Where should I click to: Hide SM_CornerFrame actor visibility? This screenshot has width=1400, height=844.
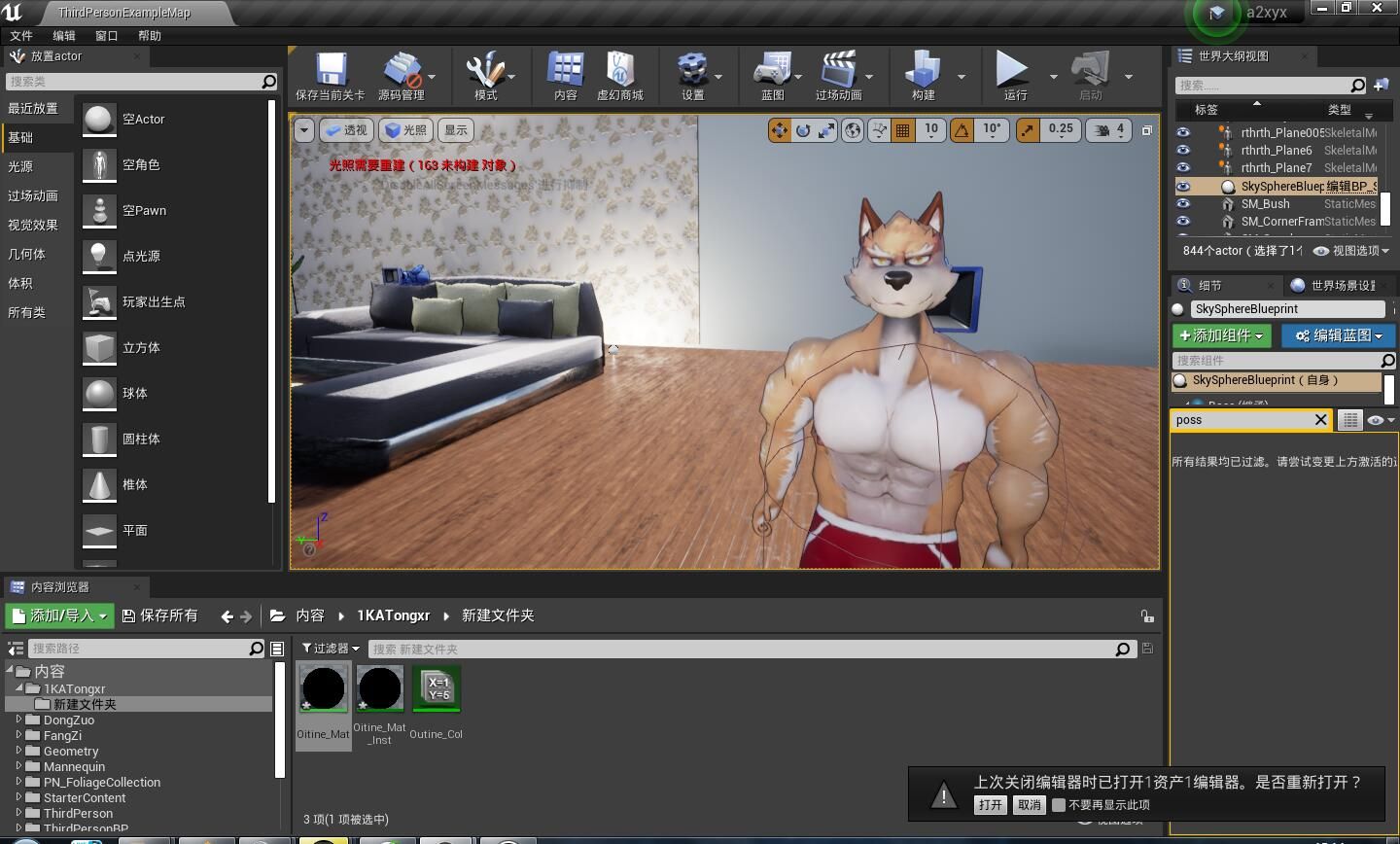(x=1183, y=222)
